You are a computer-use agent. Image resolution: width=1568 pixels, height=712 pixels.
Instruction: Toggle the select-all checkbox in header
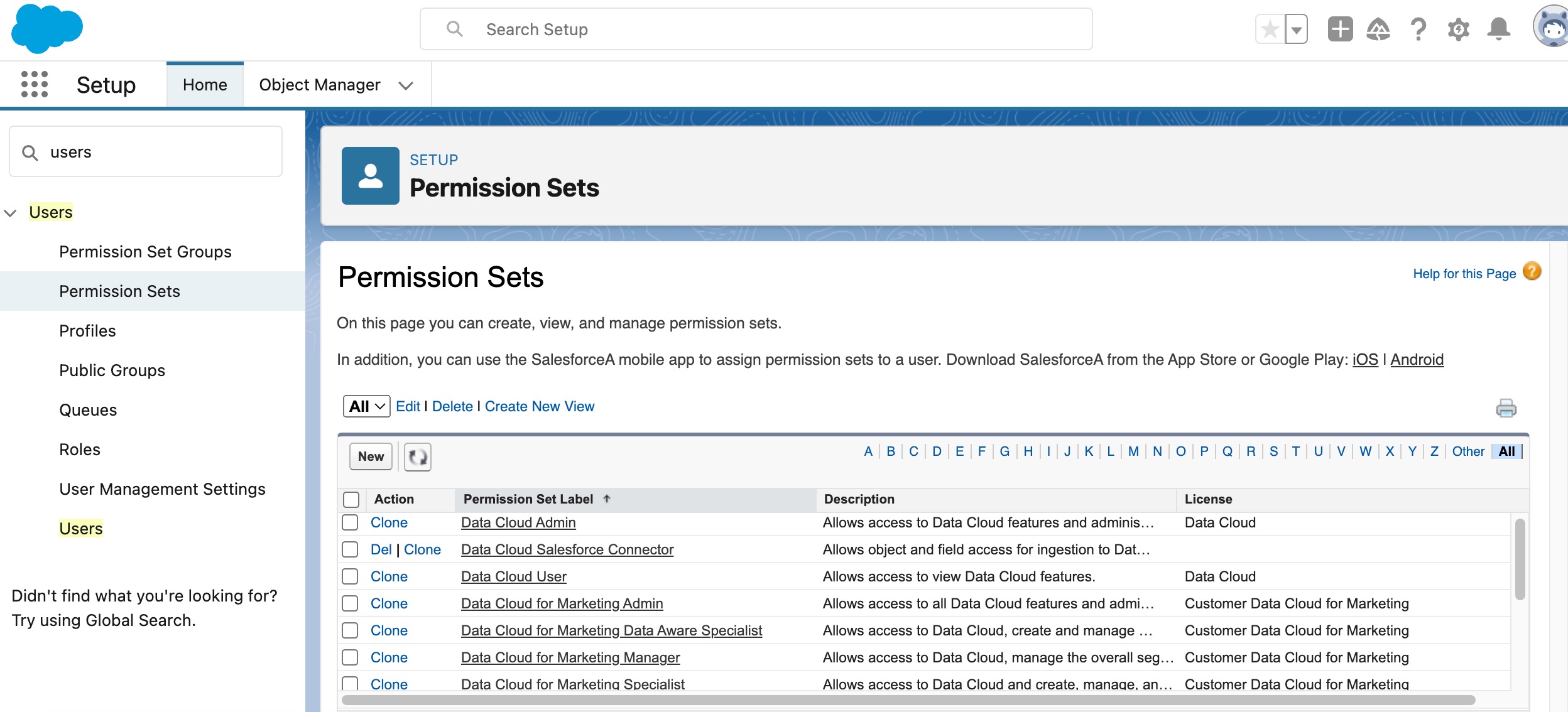click(351, 500)
